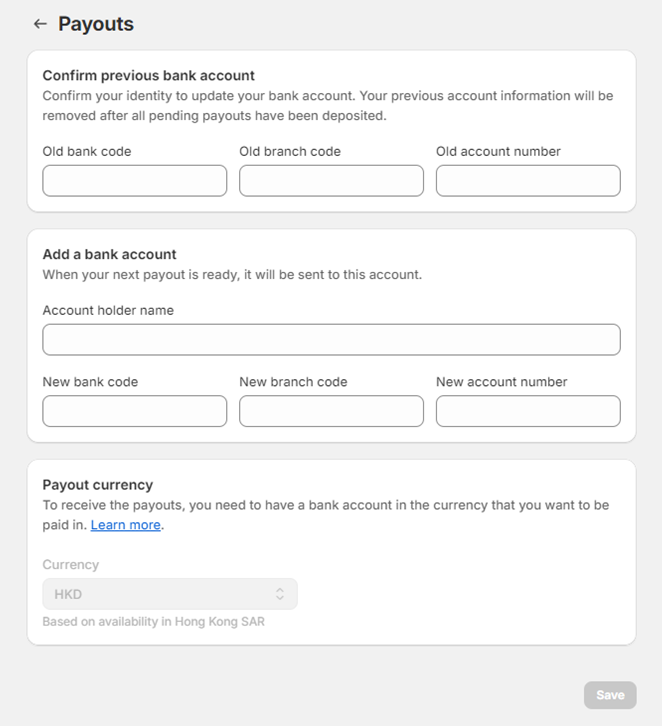Screen dimensions: 662x726
Task: Click the "Payout currency" section heading
Action: [98, 485]
